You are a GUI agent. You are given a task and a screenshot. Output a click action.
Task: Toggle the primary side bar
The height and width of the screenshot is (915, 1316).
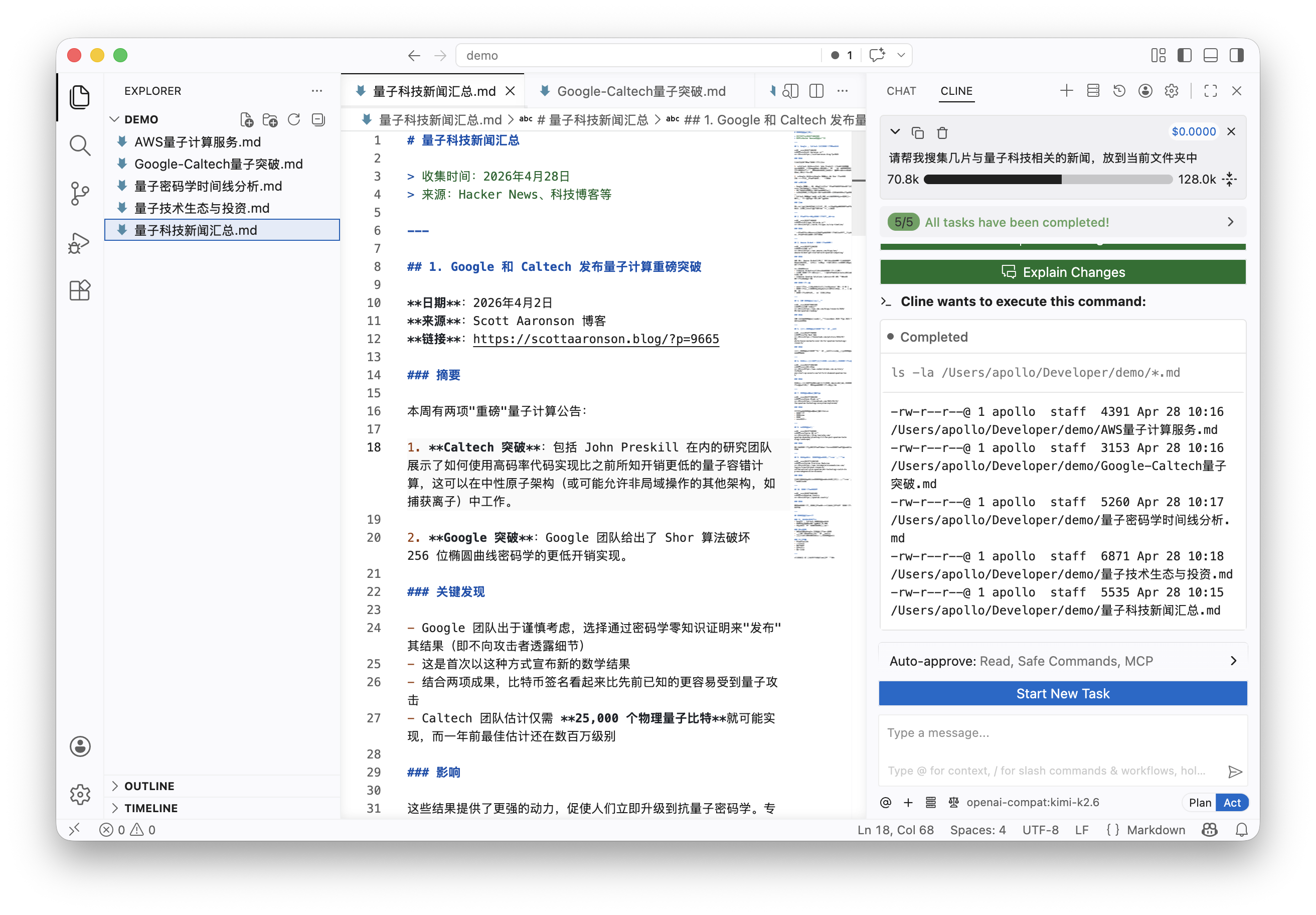1184,55
